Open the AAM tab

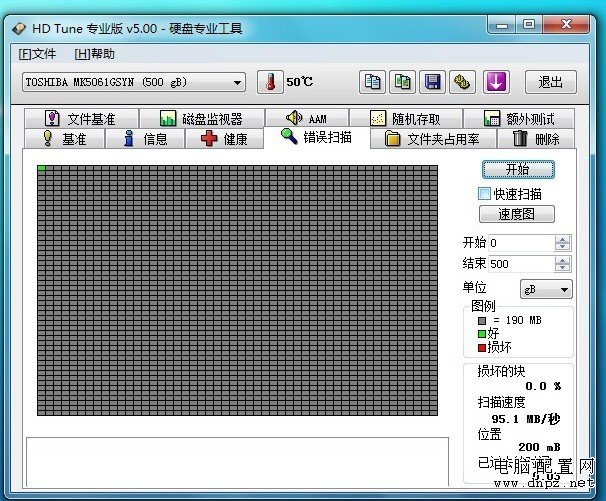(307, 118)
